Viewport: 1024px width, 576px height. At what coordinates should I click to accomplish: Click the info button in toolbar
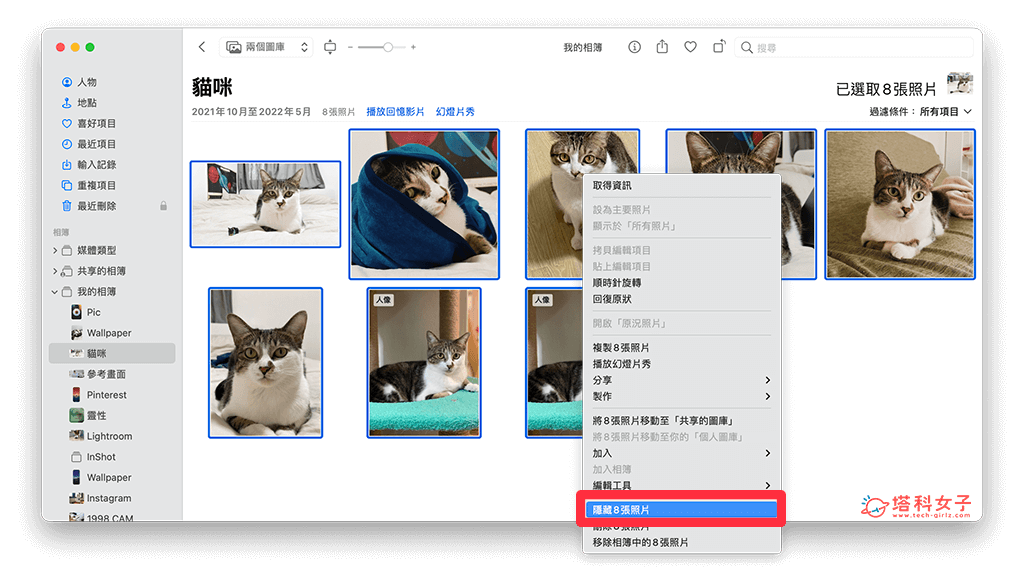634,47
